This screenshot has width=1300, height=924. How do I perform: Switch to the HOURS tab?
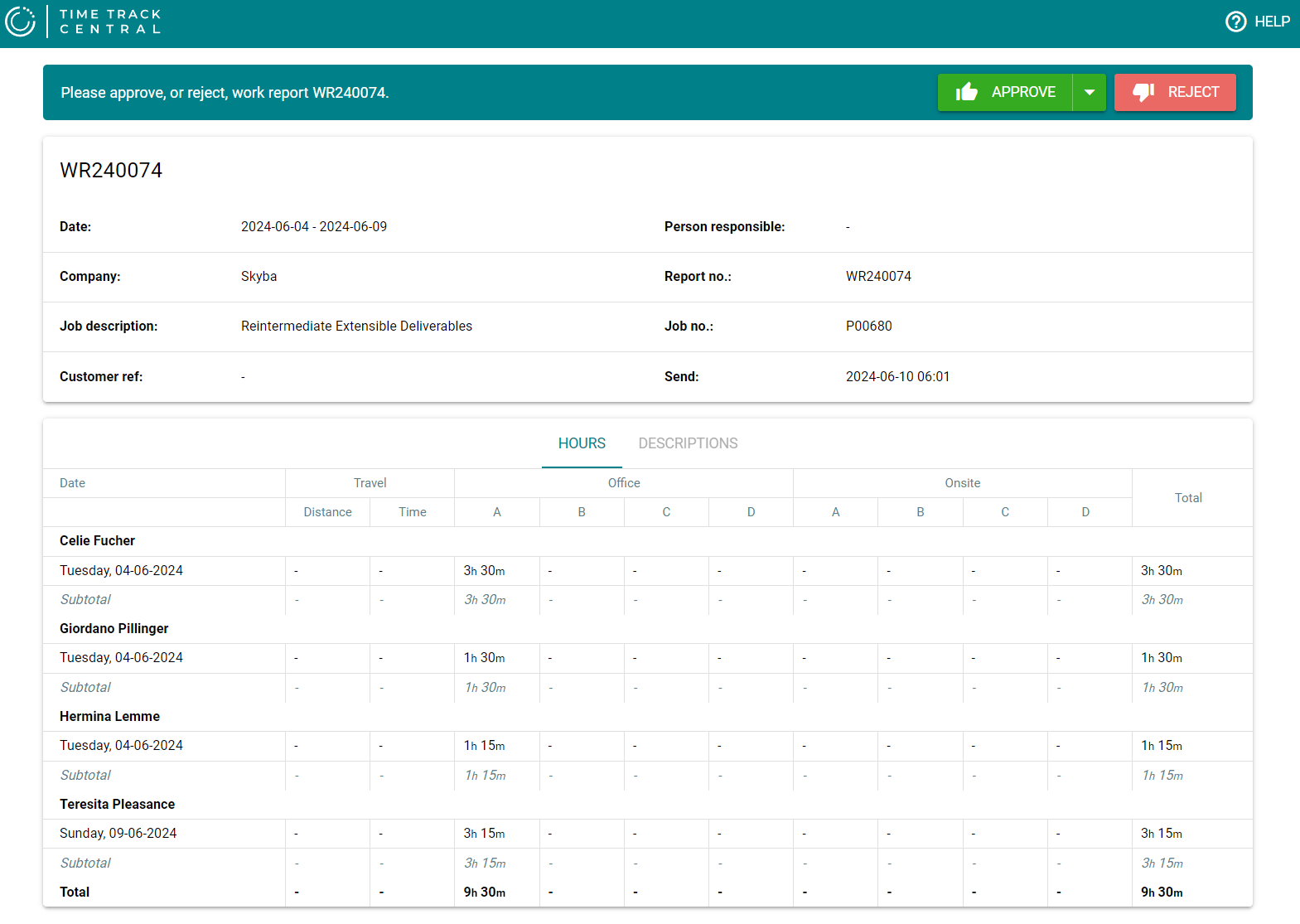point(582,443)
